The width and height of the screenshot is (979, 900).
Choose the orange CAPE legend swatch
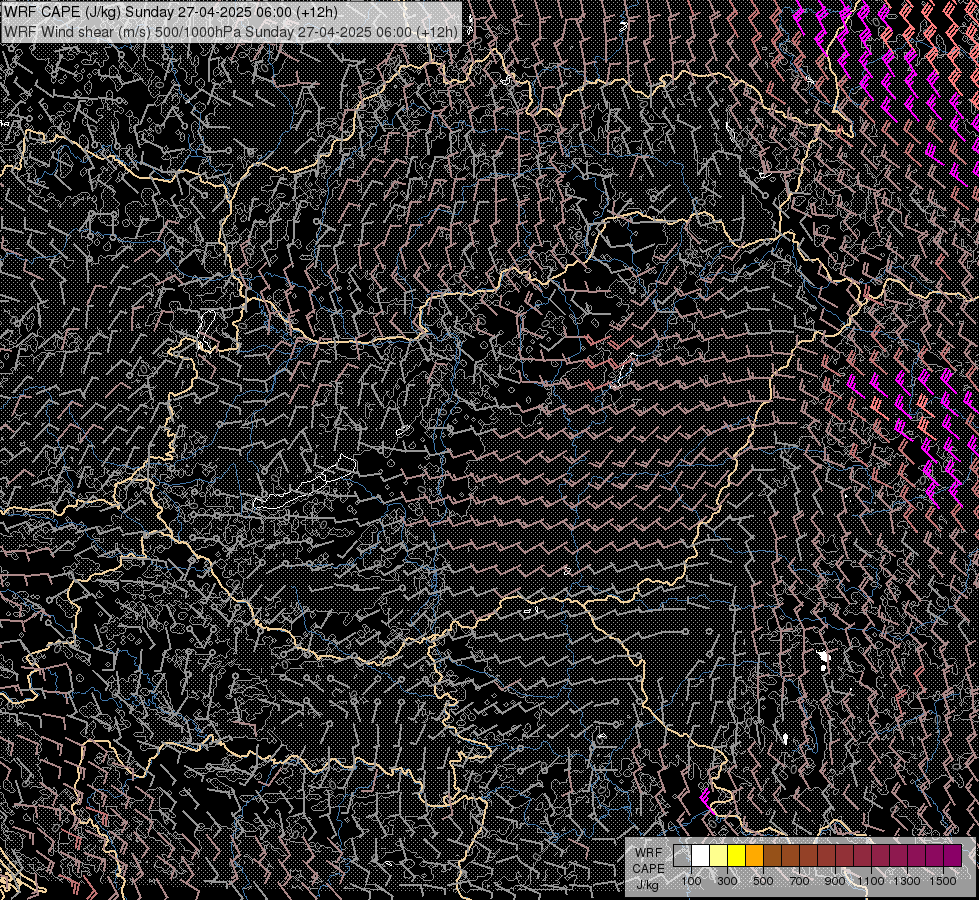point(755,856)
